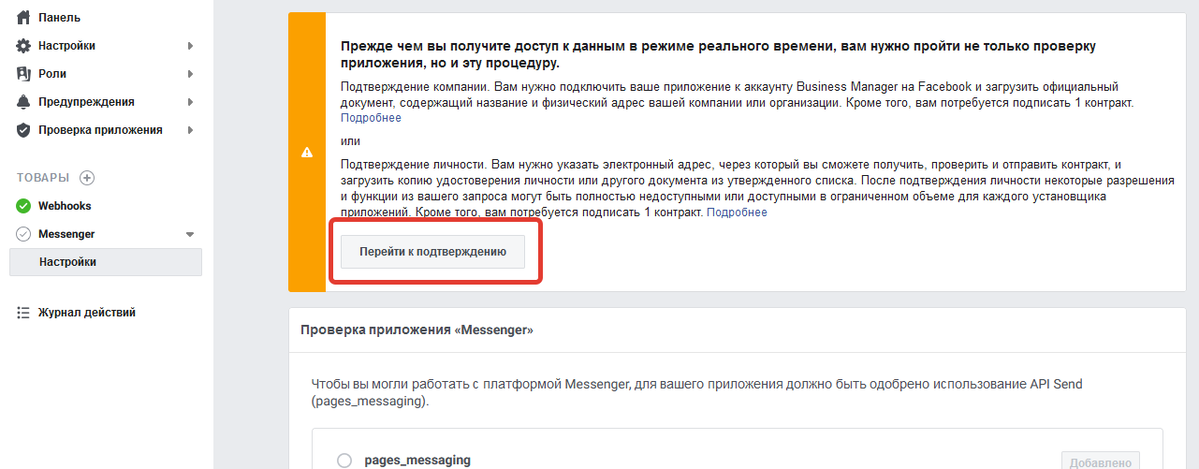Click the Настройки gear icon

(23, 46)
